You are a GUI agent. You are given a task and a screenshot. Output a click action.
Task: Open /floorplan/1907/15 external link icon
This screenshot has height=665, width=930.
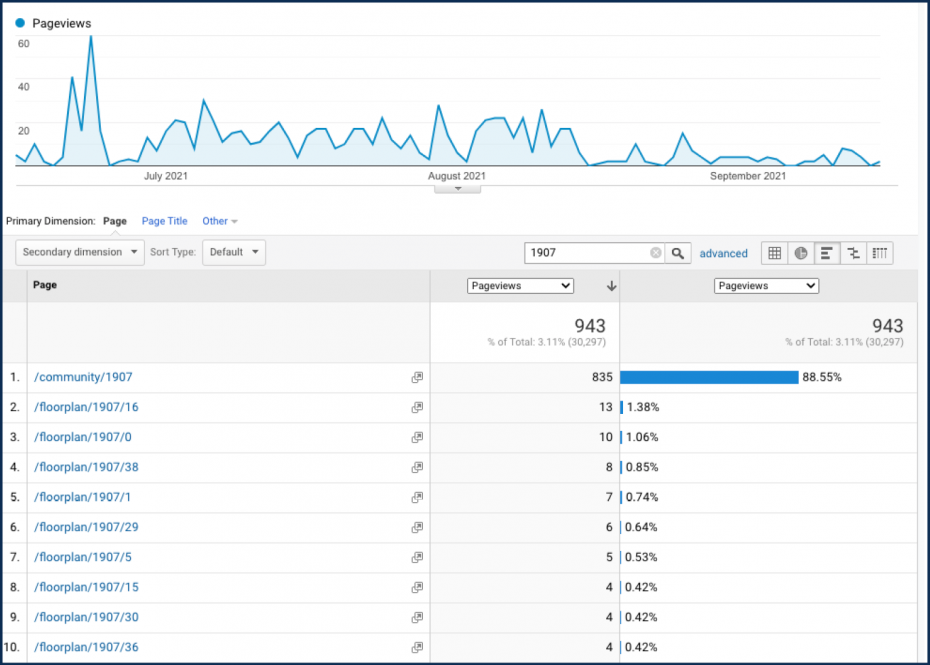click(417, 587)
